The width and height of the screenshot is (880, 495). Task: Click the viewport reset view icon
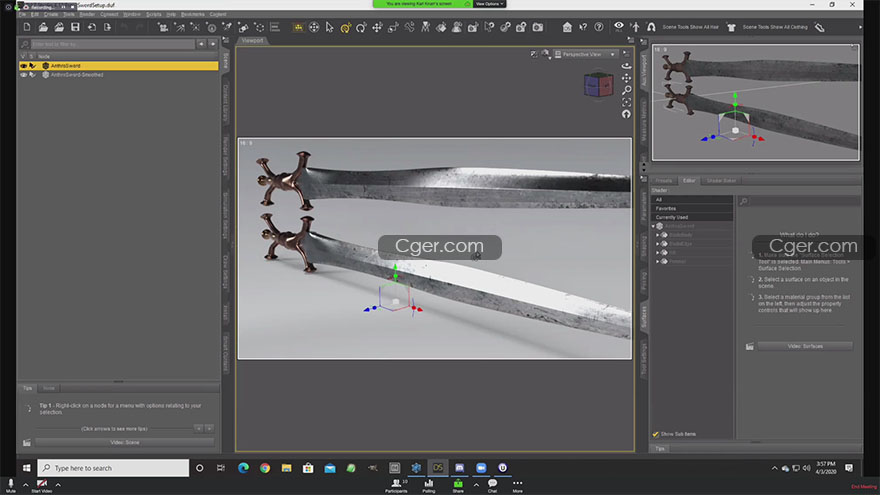click(626, 114)
